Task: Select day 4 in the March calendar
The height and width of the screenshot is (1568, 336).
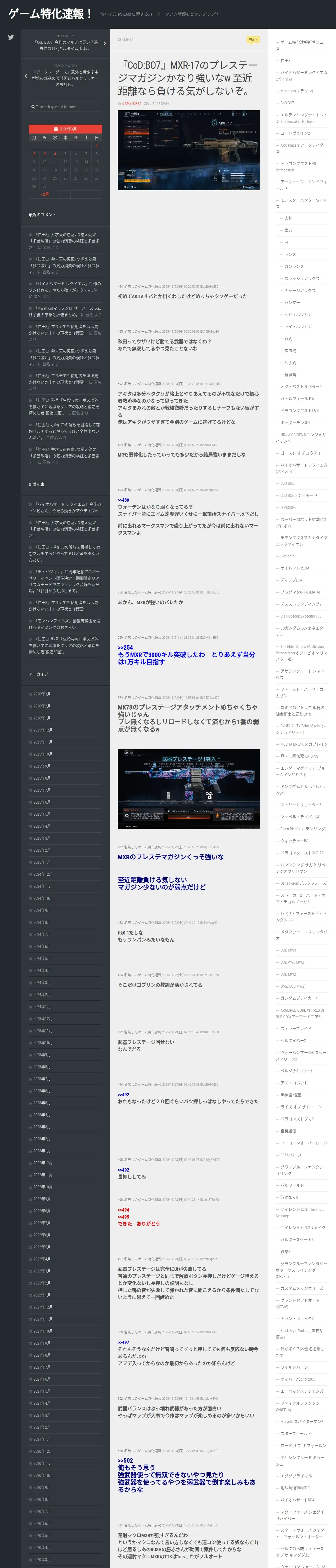Action: click(x=55, y=154)
